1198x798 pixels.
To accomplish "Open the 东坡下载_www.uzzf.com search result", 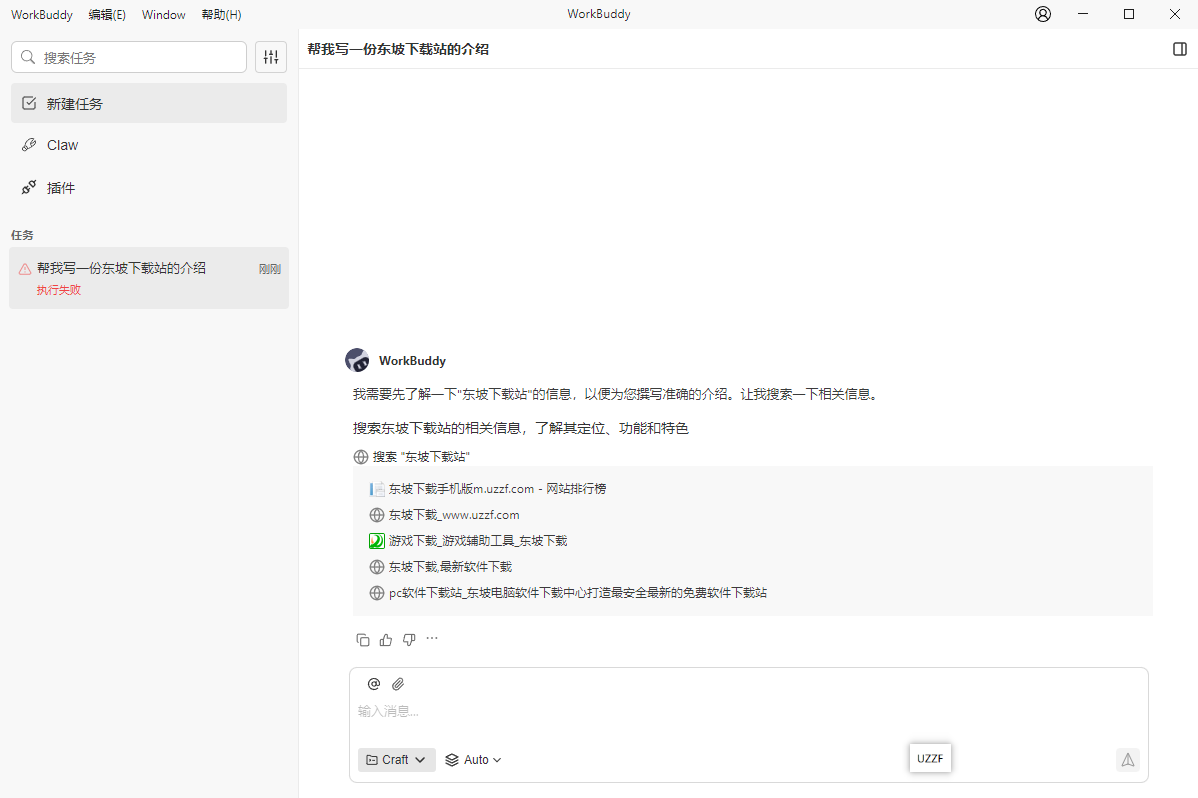I will click(450, 514).
